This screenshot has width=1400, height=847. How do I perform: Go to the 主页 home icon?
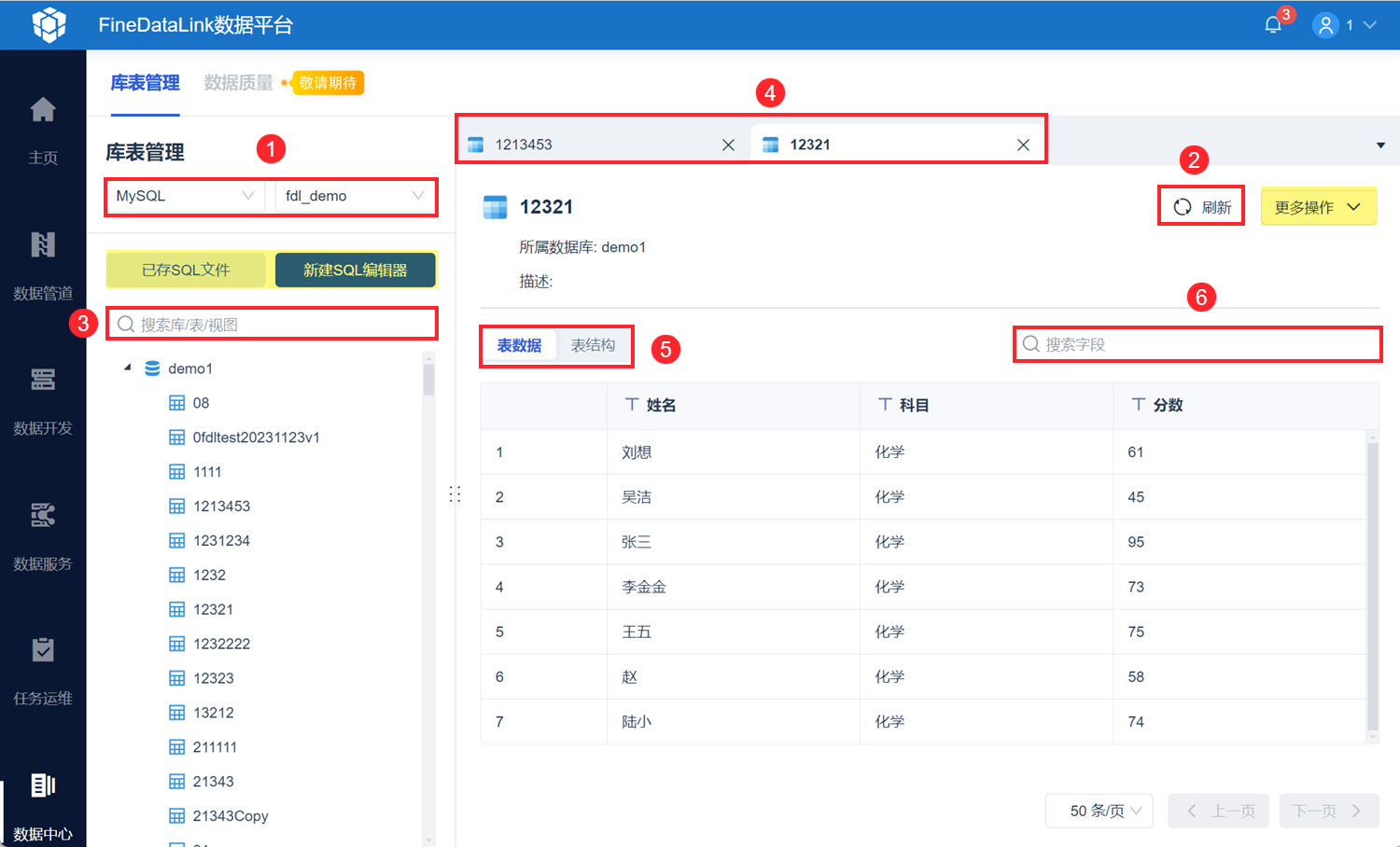pyautogui.click(x=43, y=110)
